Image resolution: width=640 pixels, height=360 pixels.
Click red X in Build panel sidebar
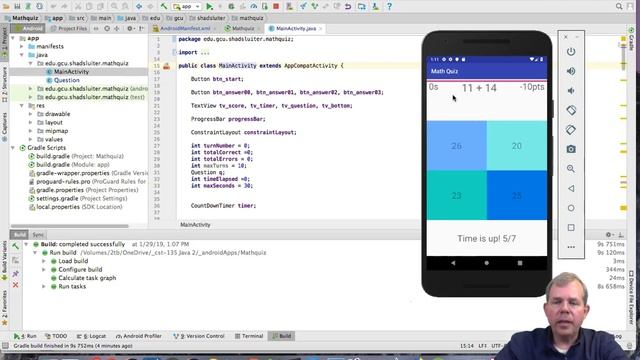tap(16, 285)
